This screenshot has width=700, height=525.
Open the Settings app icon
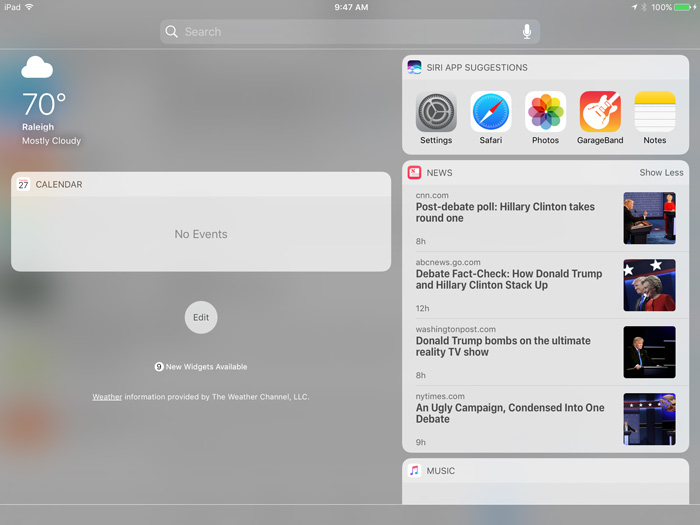coord(436,112)
